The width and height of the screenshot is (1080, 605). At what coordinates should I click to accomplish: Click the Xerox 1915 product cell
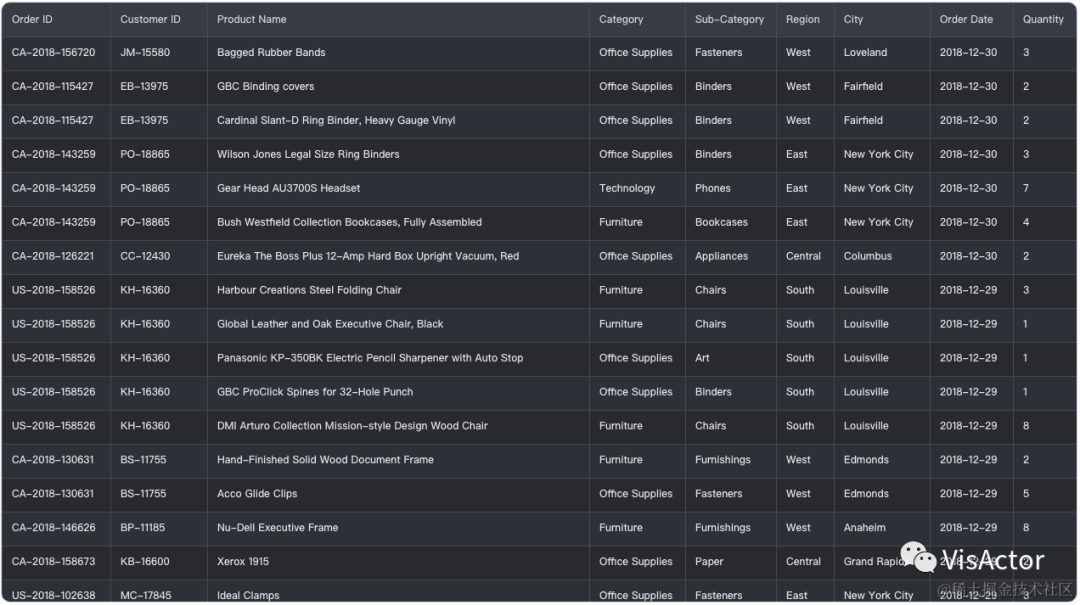(x=243, y=562)
